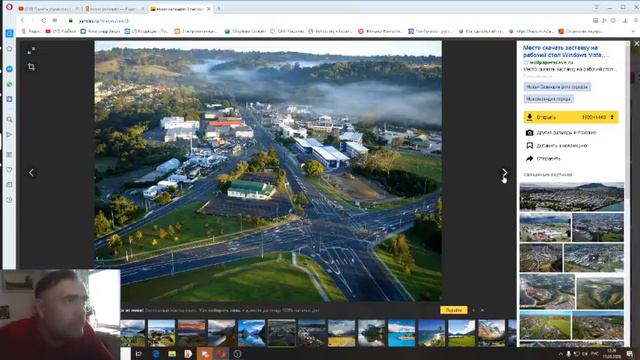Image resolution: width=640 pixels, height=360 pixels.
Task: Open File Explorer from the taskbar
Action: [172, 353]
